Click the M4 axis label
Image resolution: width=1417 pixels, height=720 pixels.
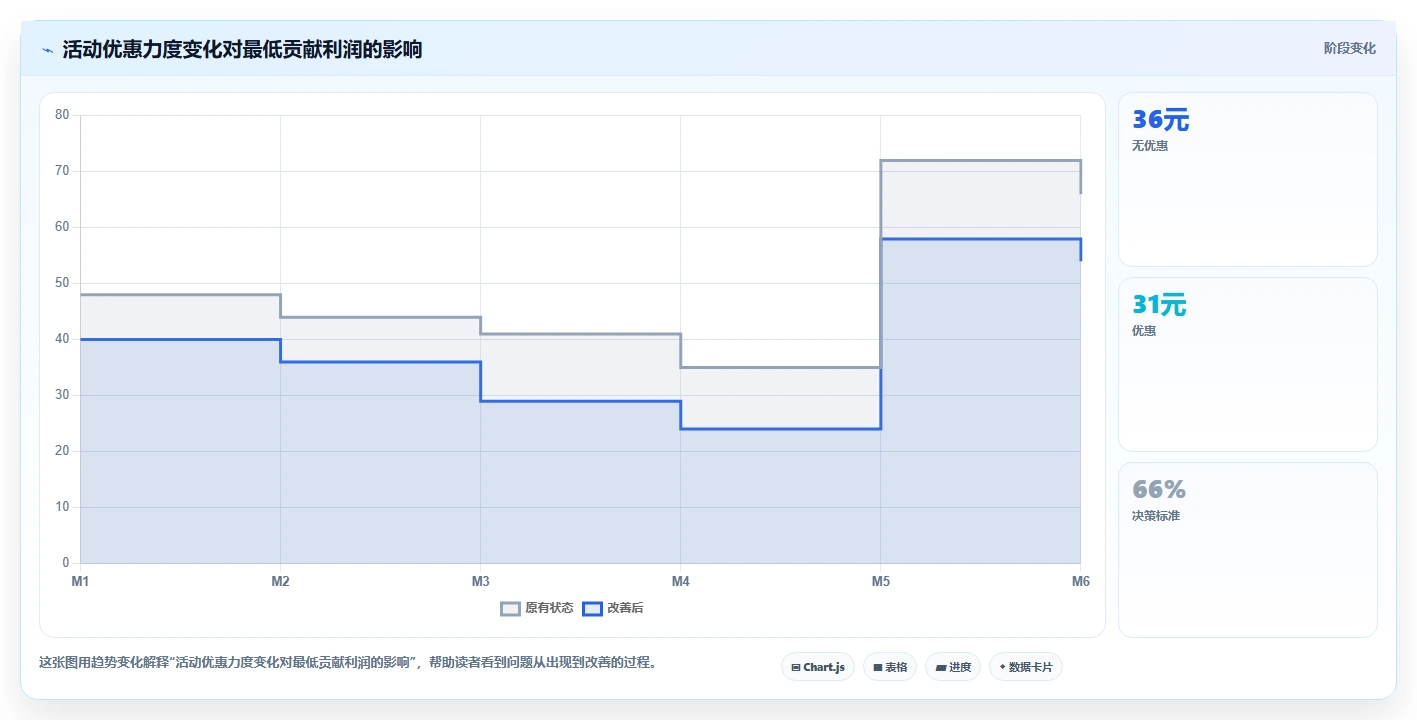click(680, 581)
